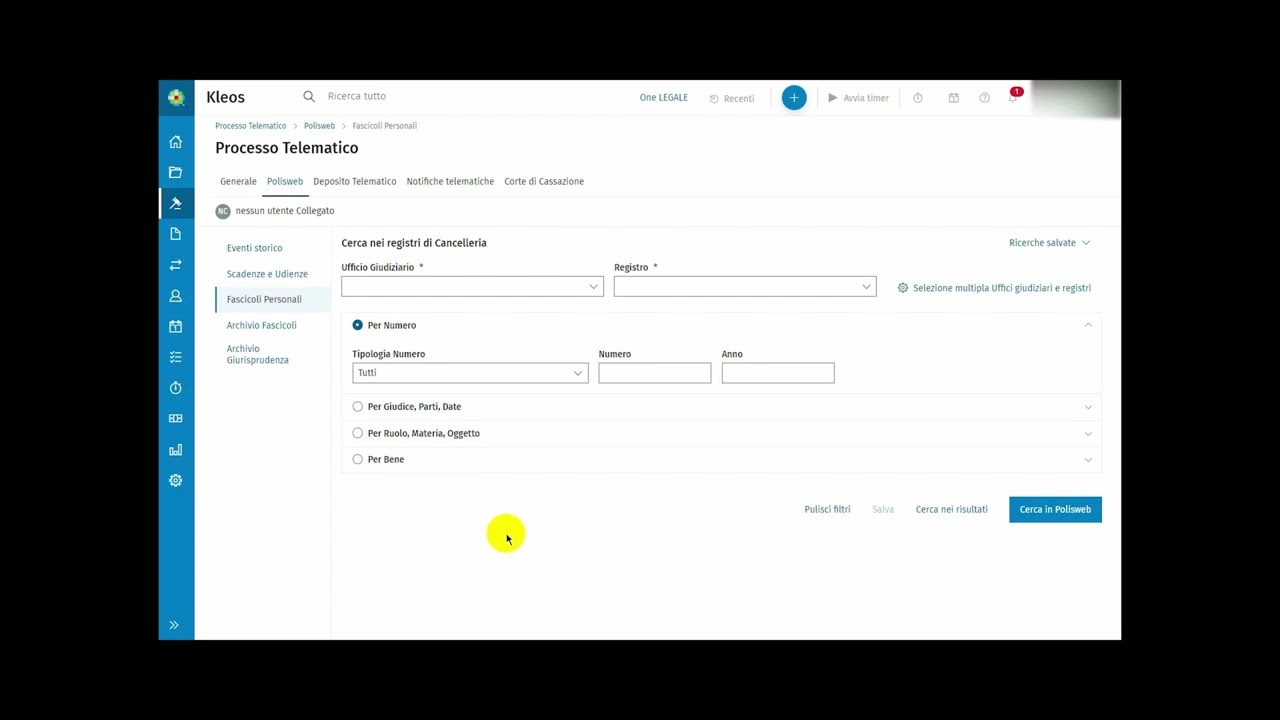Click the Anno input field
Screen dimensions: 1280x720
pos(778,373)
